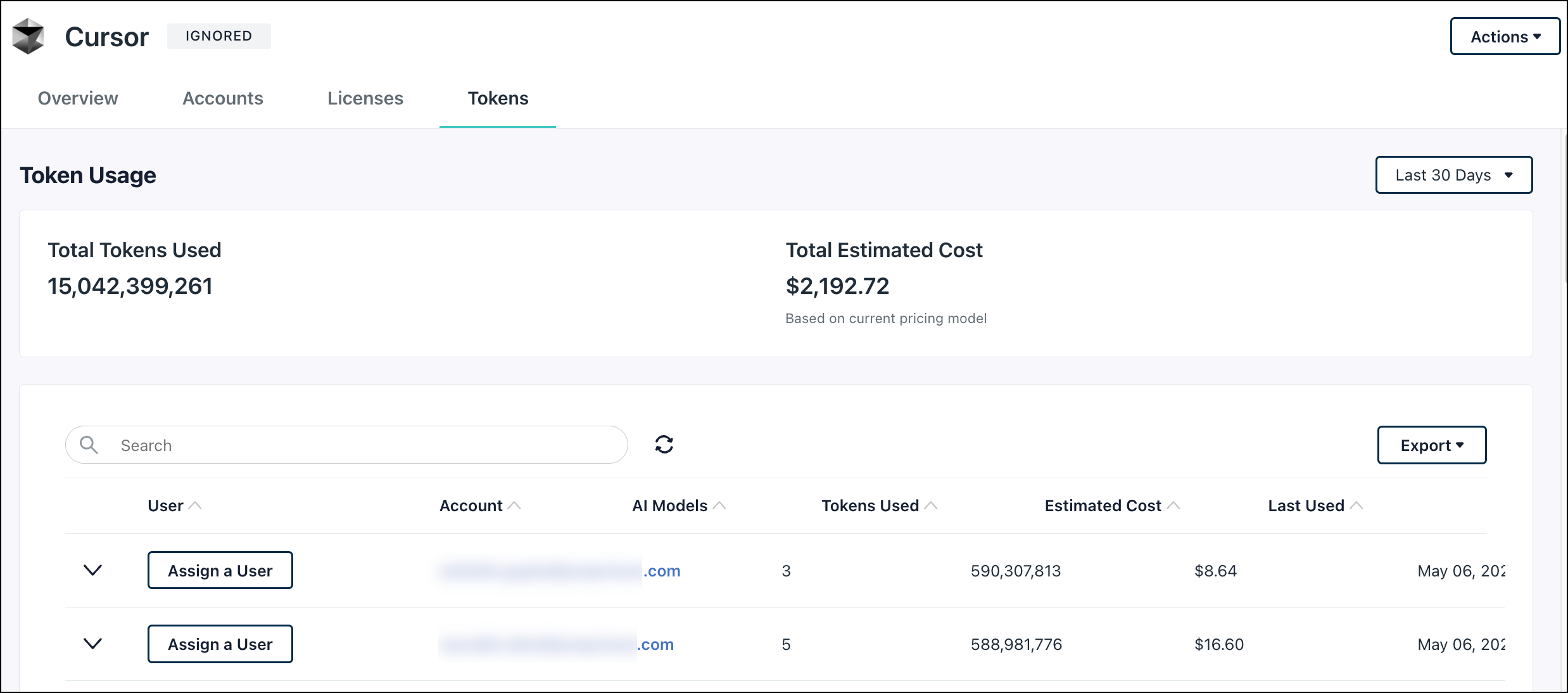Click the Estimated Cost column header
The height and width of the screenshot is (693, 1568).
pos(1103,505)
